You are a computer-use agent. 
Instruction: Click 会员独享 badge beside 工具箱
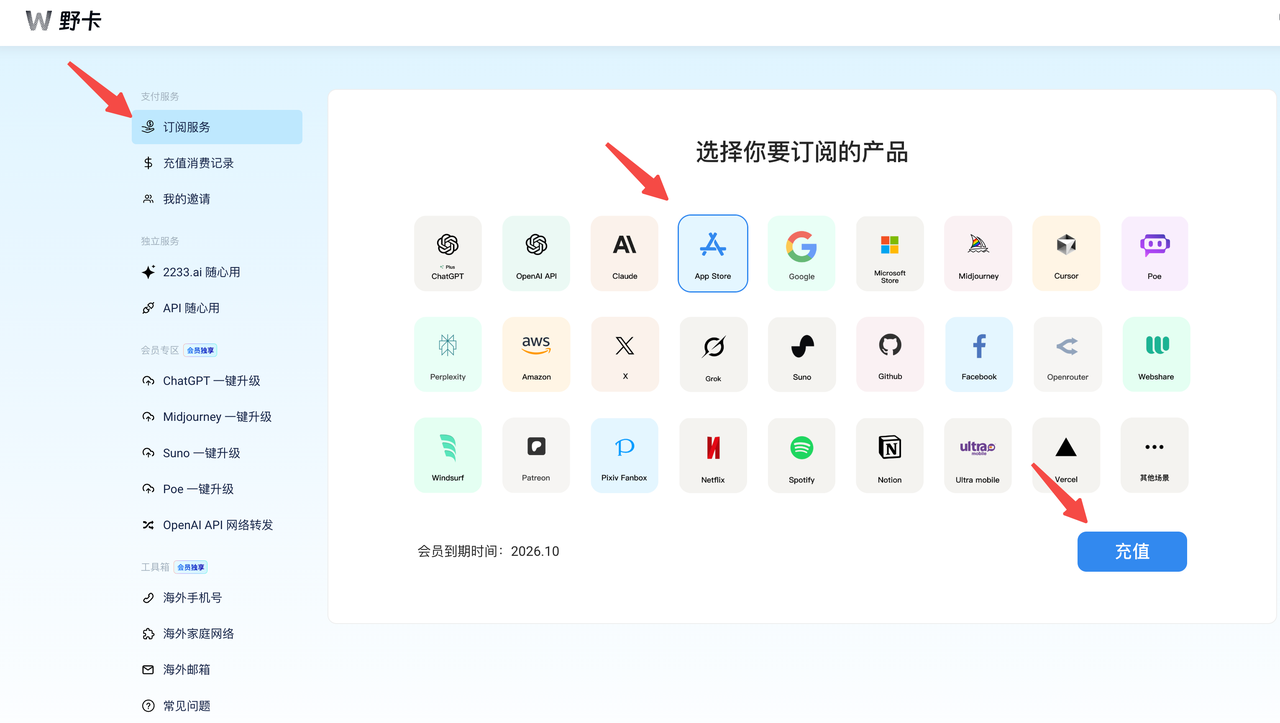[x=190, y=567]
